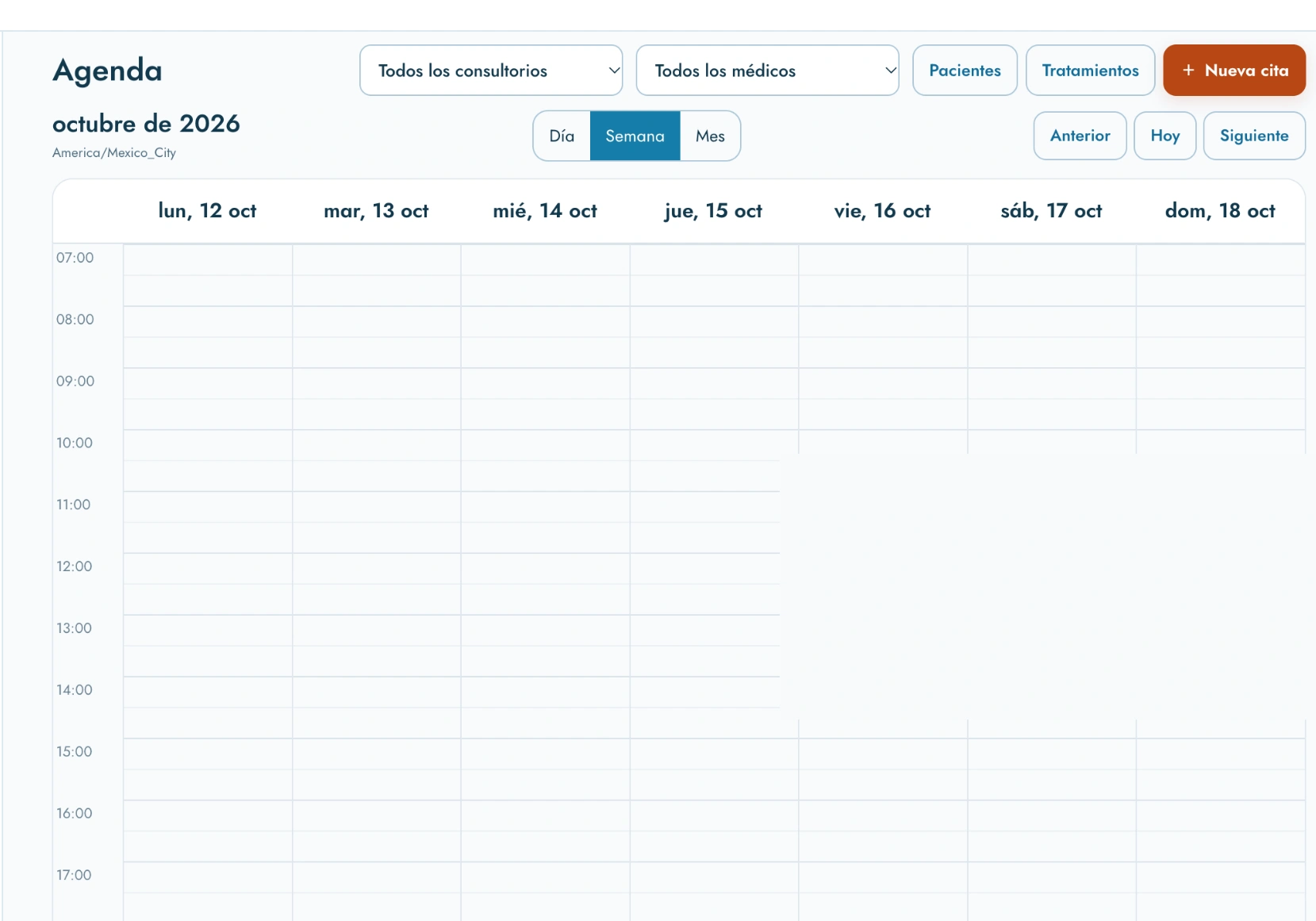Create a new appointment with Nueva cita
Screen dimensions: 1316x921
pyautogui.click(x=1234, y=71)
